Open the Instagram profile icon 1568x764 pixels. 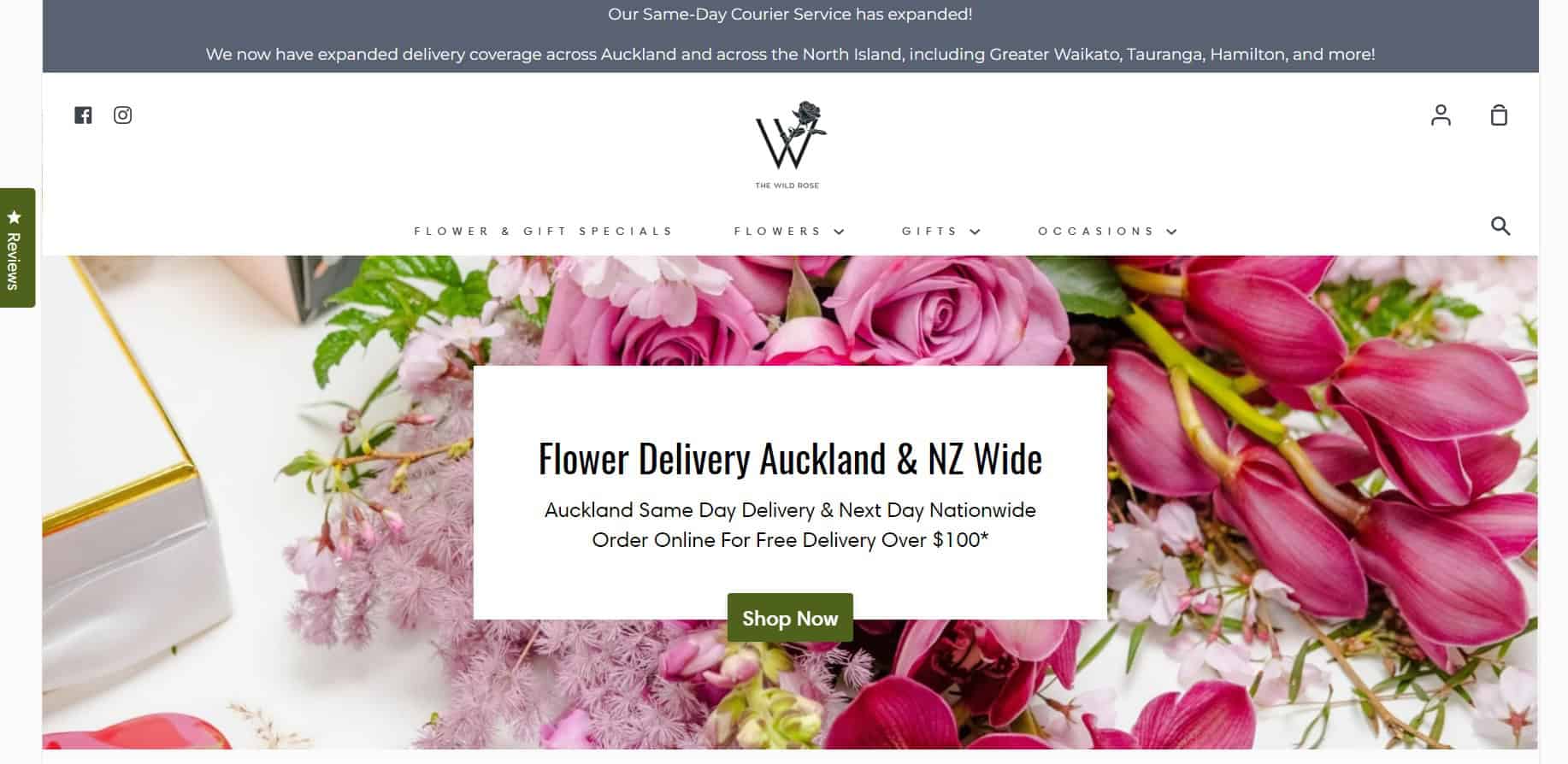click(x=123, y=115)
